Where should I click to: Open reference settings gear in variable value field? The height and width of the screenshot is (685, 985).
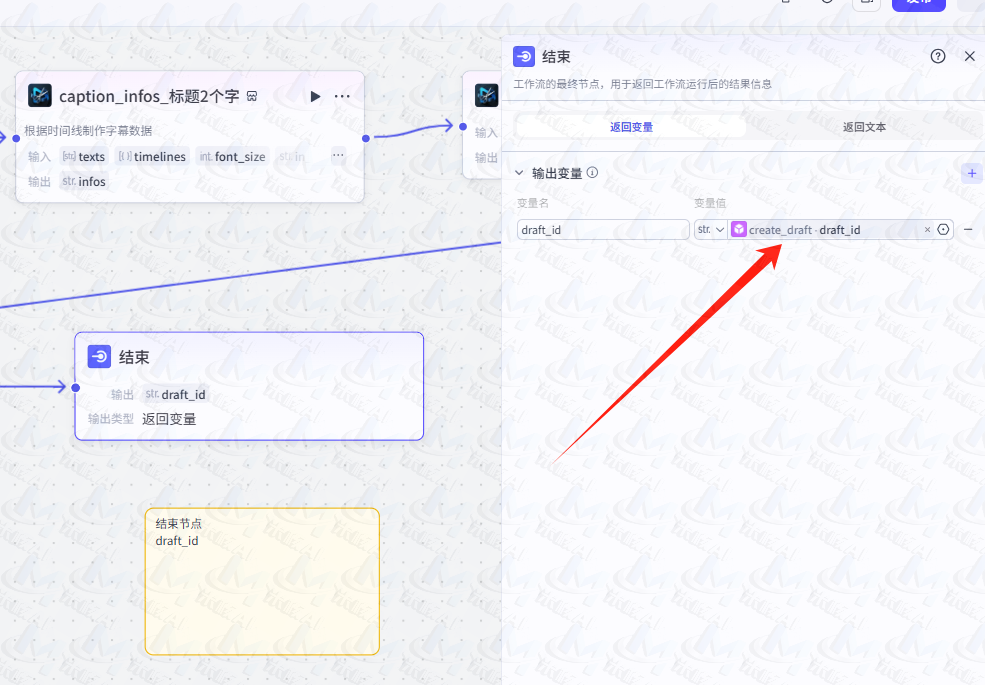(x=941, y=229)
